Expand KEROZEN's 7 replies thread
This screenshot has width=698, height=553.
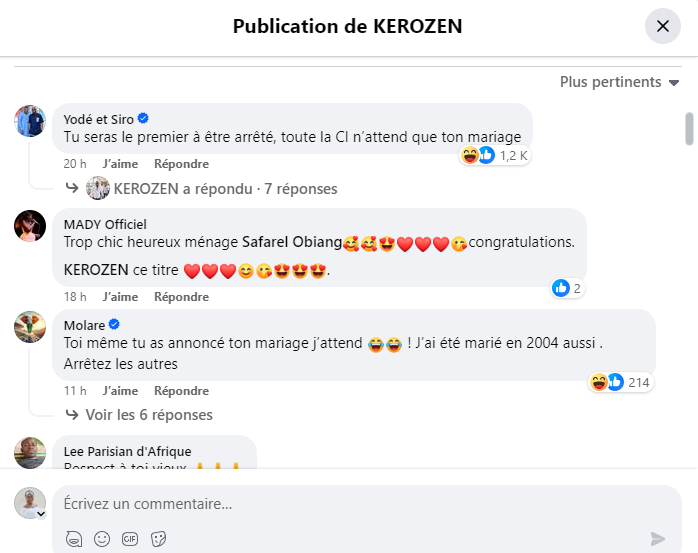[x=225, y=188]
